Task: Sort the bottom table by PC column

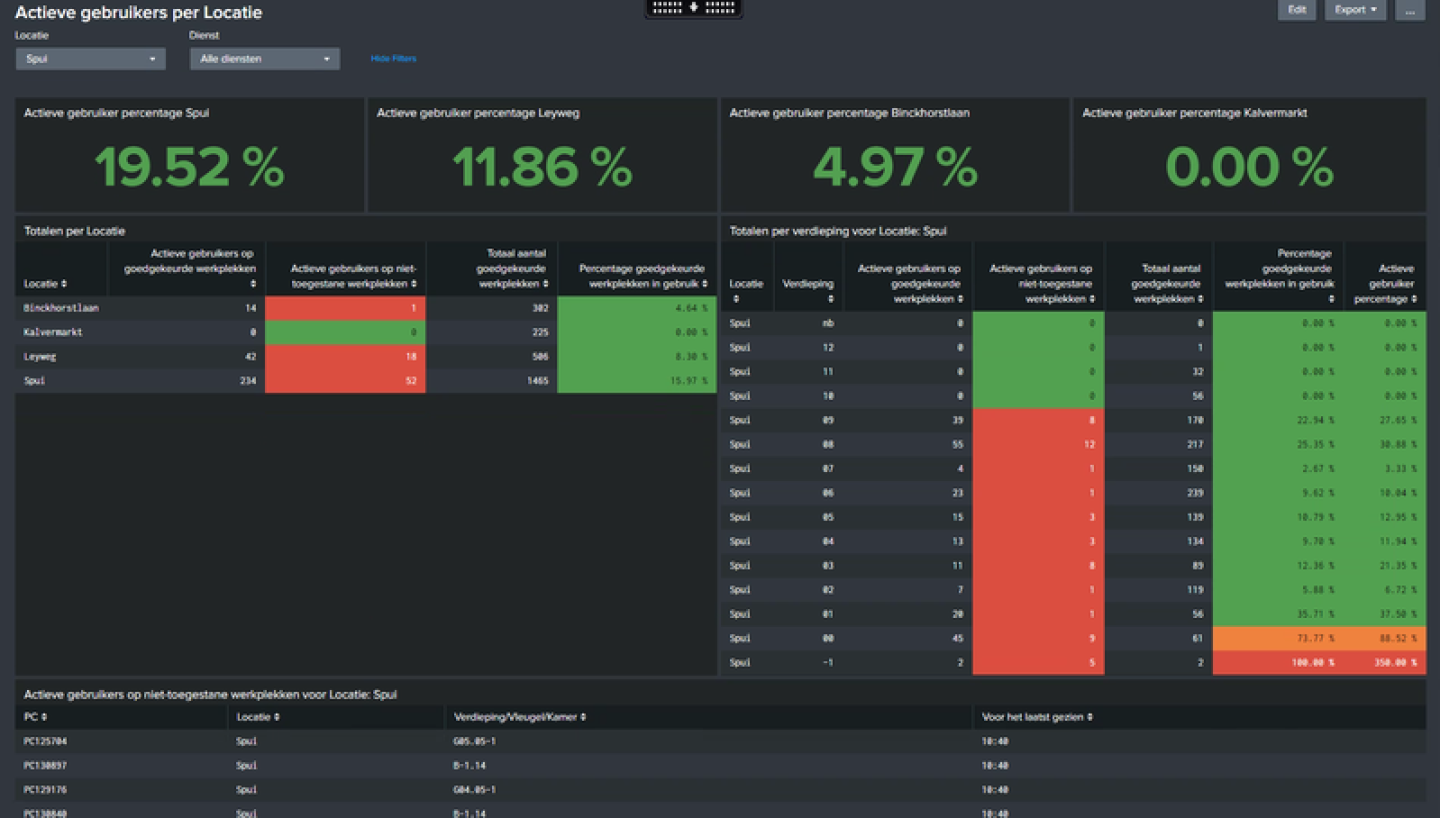Action: [36, 717]
